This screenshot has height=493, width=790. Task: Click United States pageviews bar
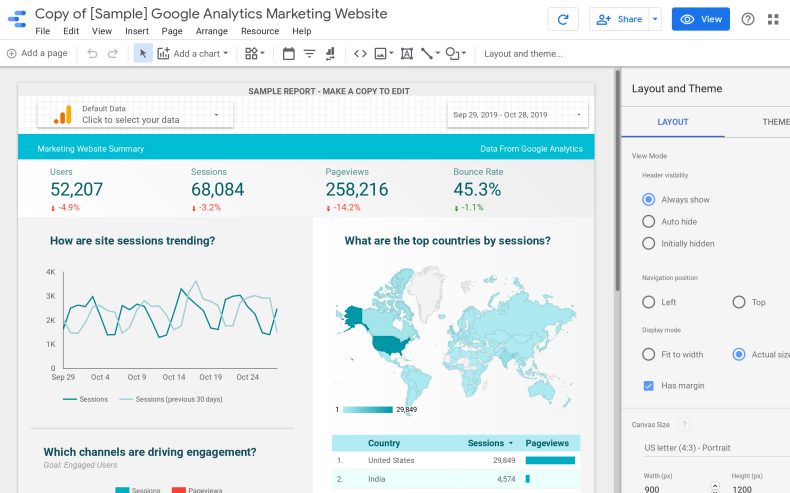click(x=550, y=460)
